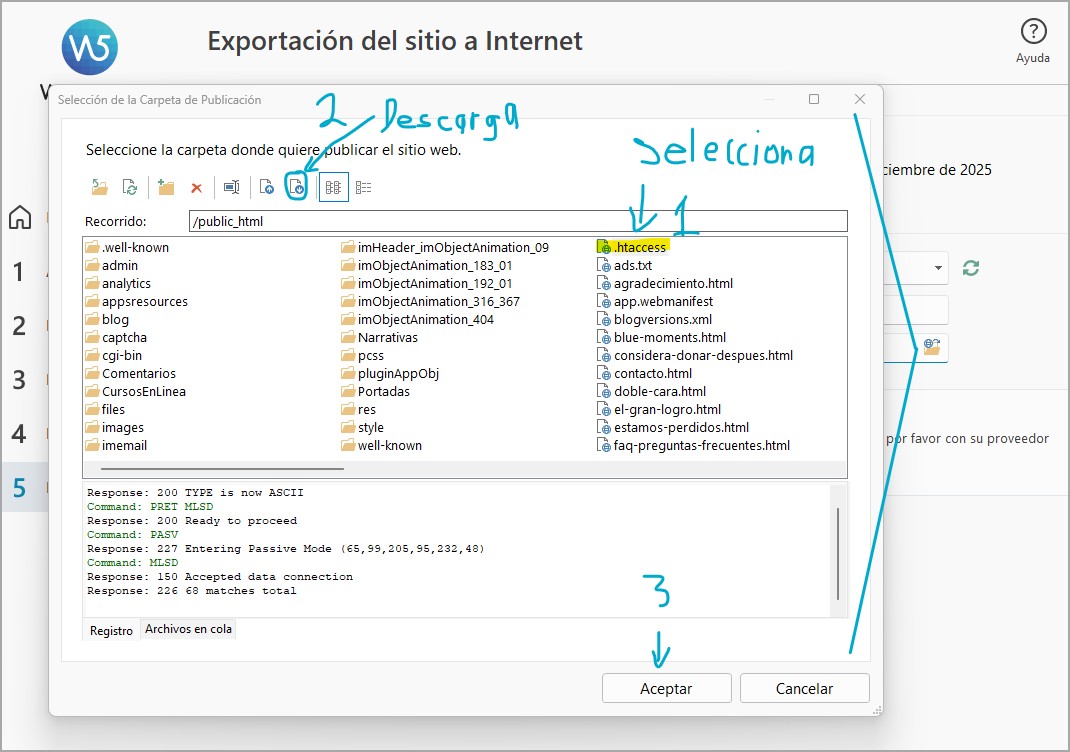Click the rename item toolbar icon
Viewport: 1070px width, 752px height.
click(231, 187)
